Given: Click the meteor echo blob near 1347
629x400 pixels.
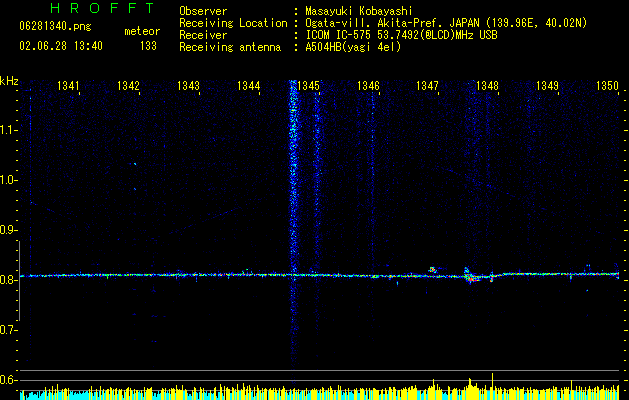Looking at the screenshot, I should pos(432,270).
